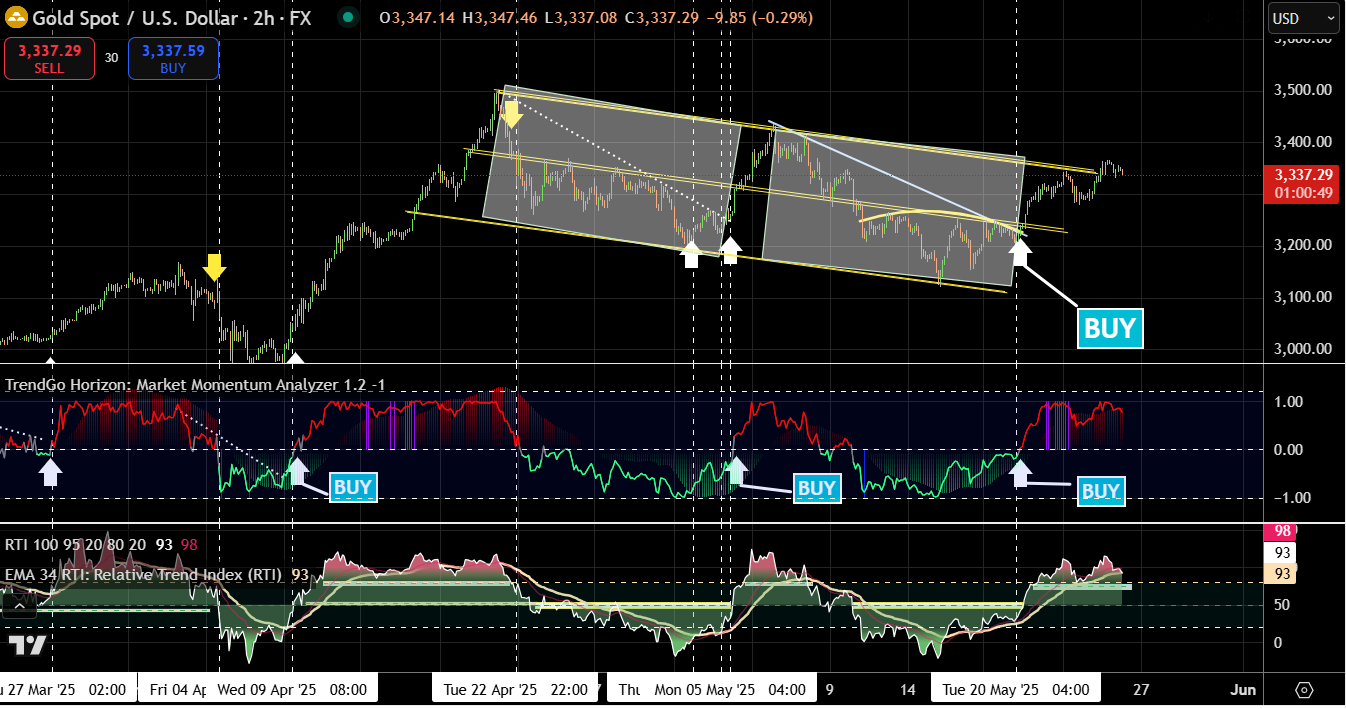Collapse indicator legend with chevron button
The height and width of the screenshot is (709, 1346).
18,605
